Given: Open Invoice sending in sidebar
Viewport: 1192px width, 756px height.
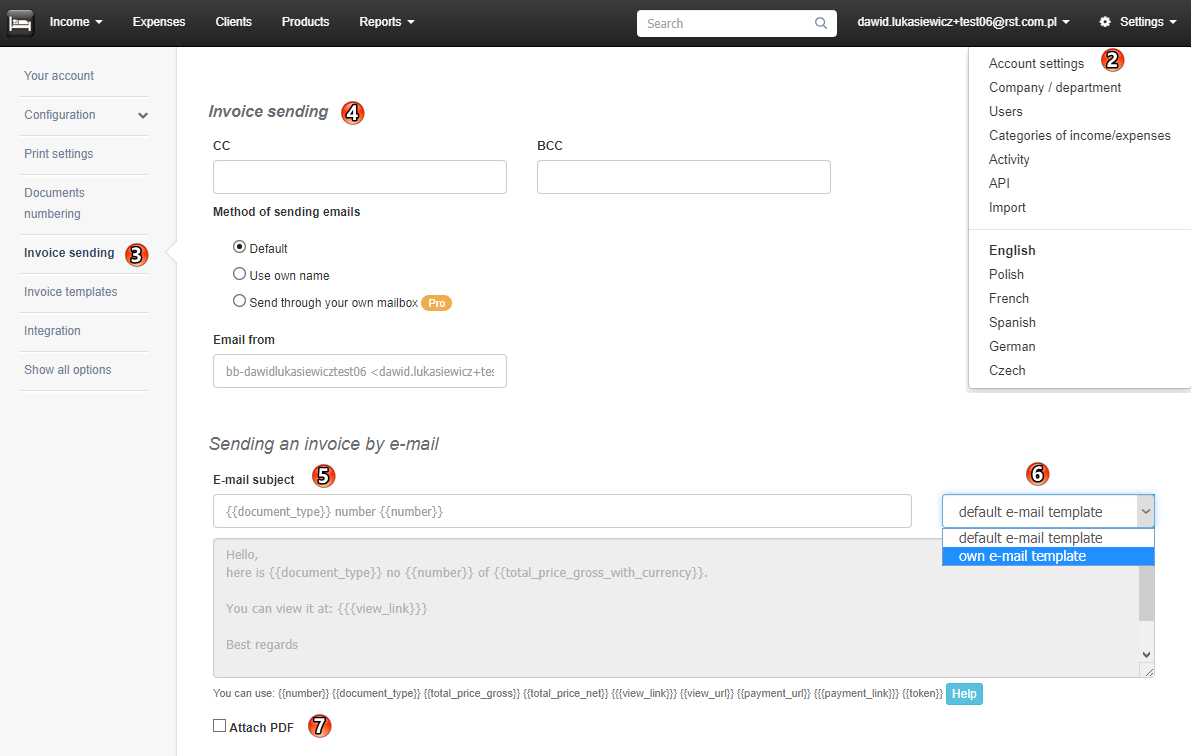Looking at the screenshot, I should coord(69,253).
